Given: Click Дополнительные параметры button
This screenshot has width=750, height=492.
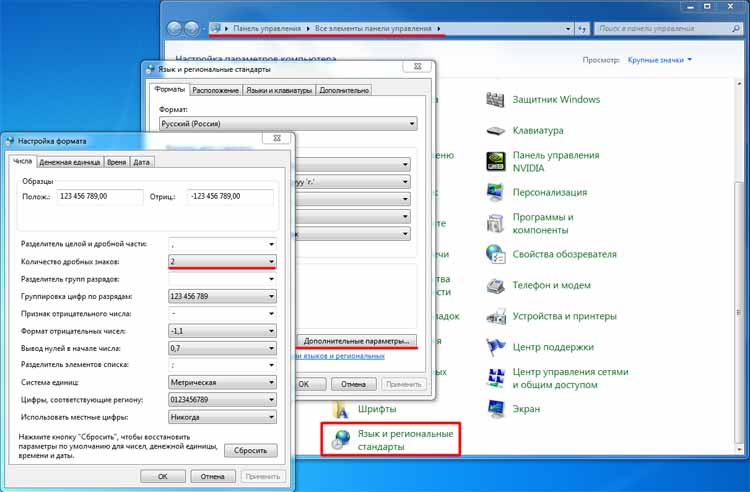Looking at the screenshot, I should (x=356, y=341).
